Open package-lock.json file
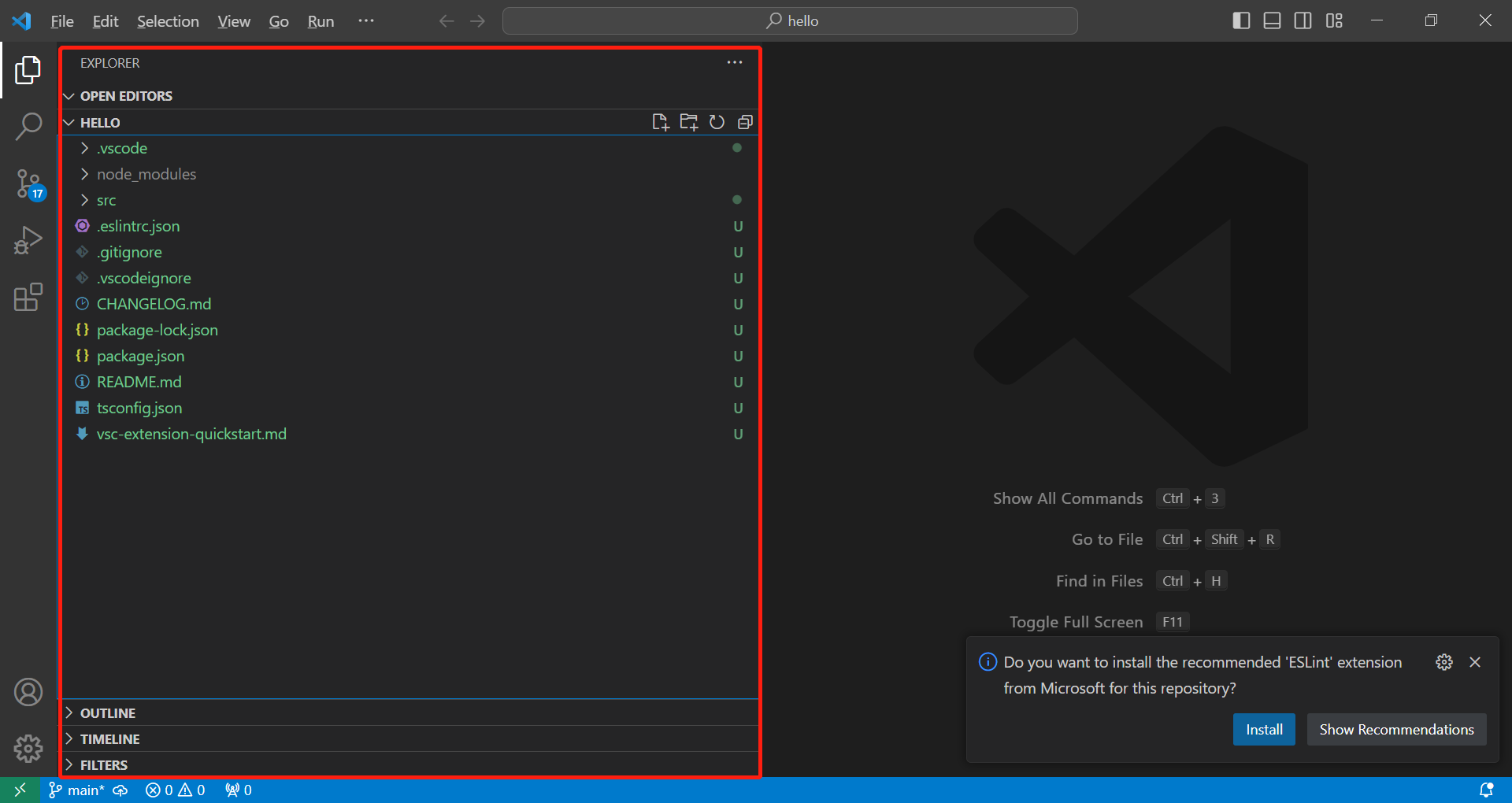The width and height of the screenshot is (1512, 803). (409, 330)
